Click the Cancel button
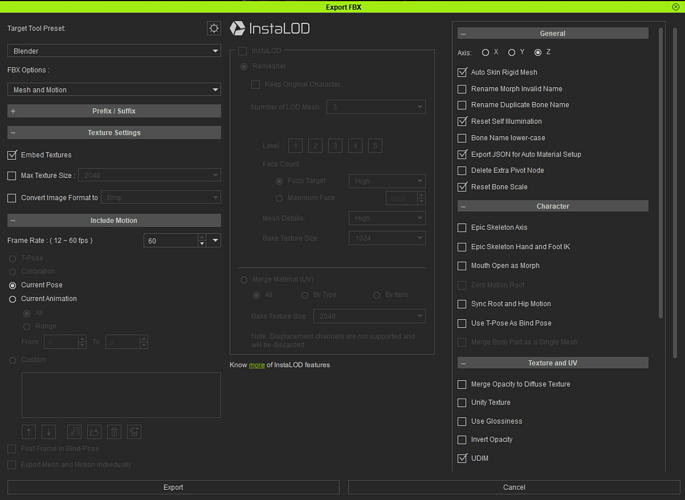 (x=514, y=487)
